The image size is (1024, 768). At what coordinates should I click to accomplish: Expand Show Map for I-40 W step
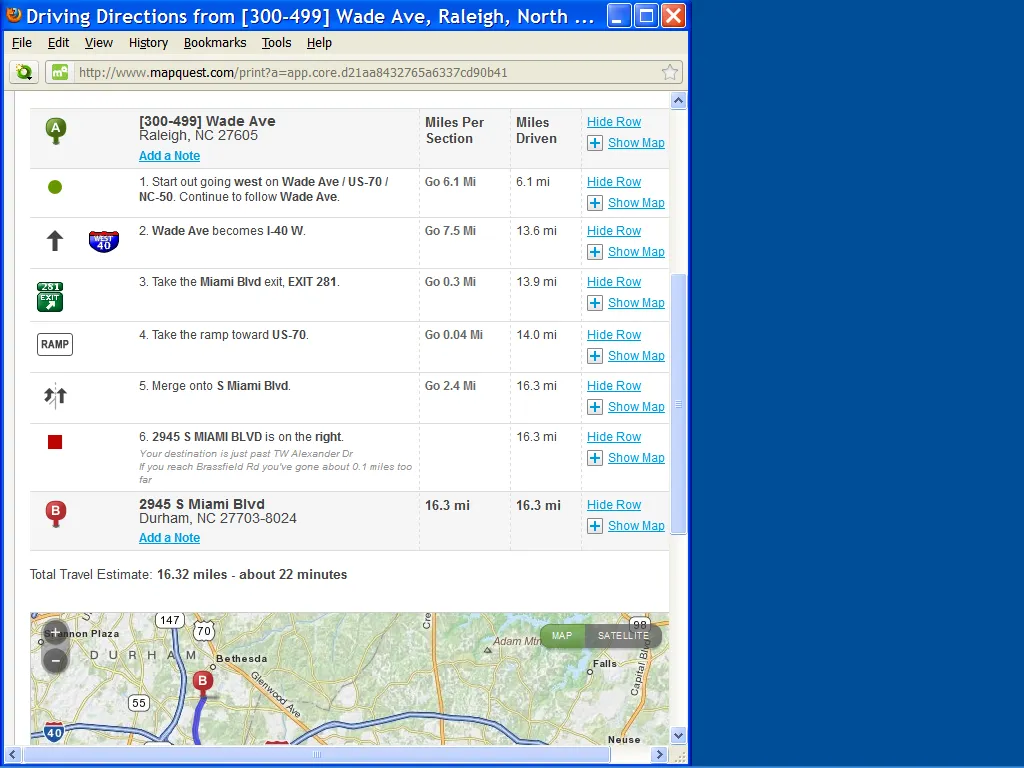(x=635, y=252)
